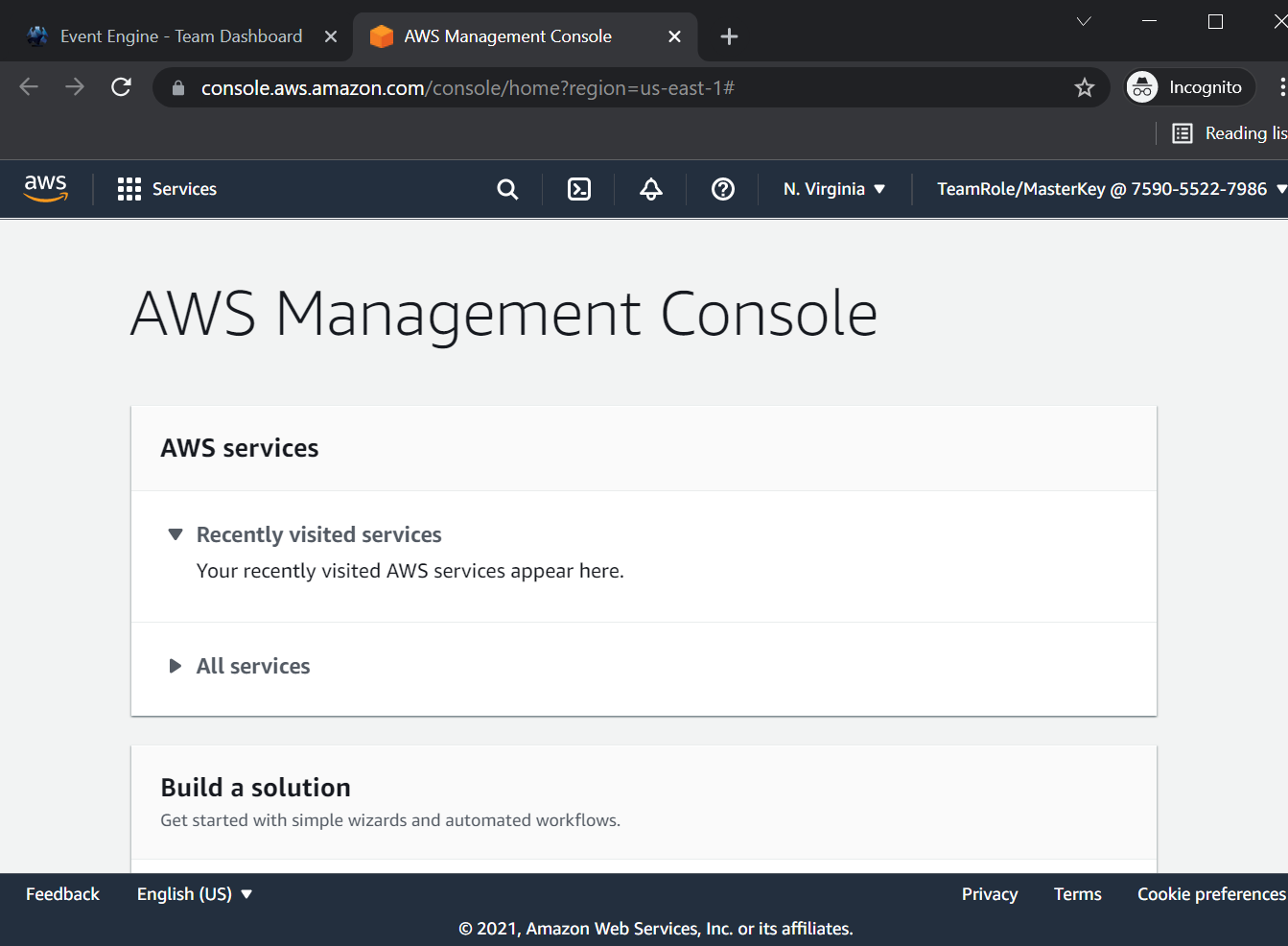Click the AWS logo home icon
1288x946 pixels.
[46, 188]
